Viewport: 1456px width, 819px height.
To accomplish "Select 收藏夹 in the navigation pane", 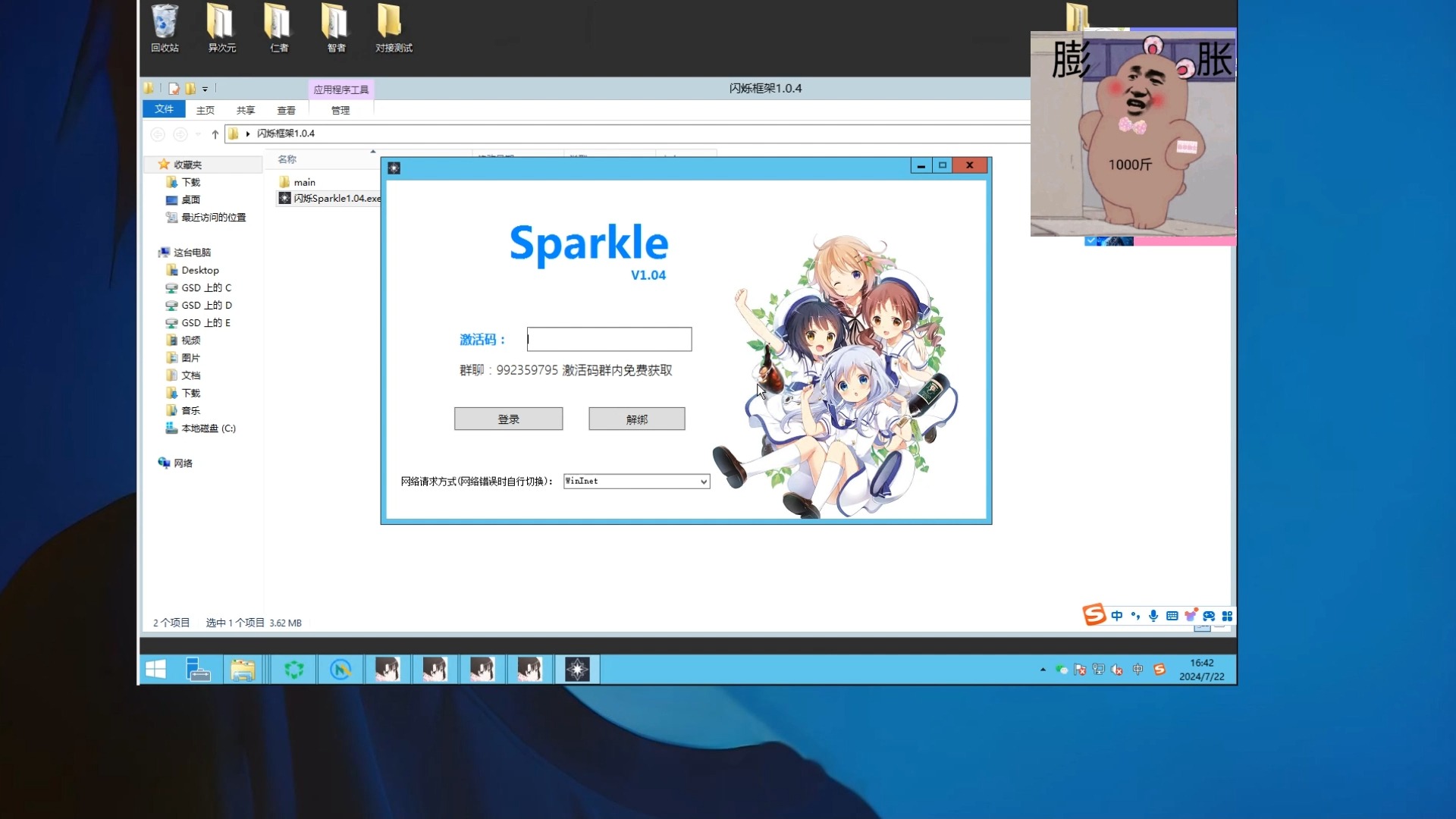I will [187, 165].
